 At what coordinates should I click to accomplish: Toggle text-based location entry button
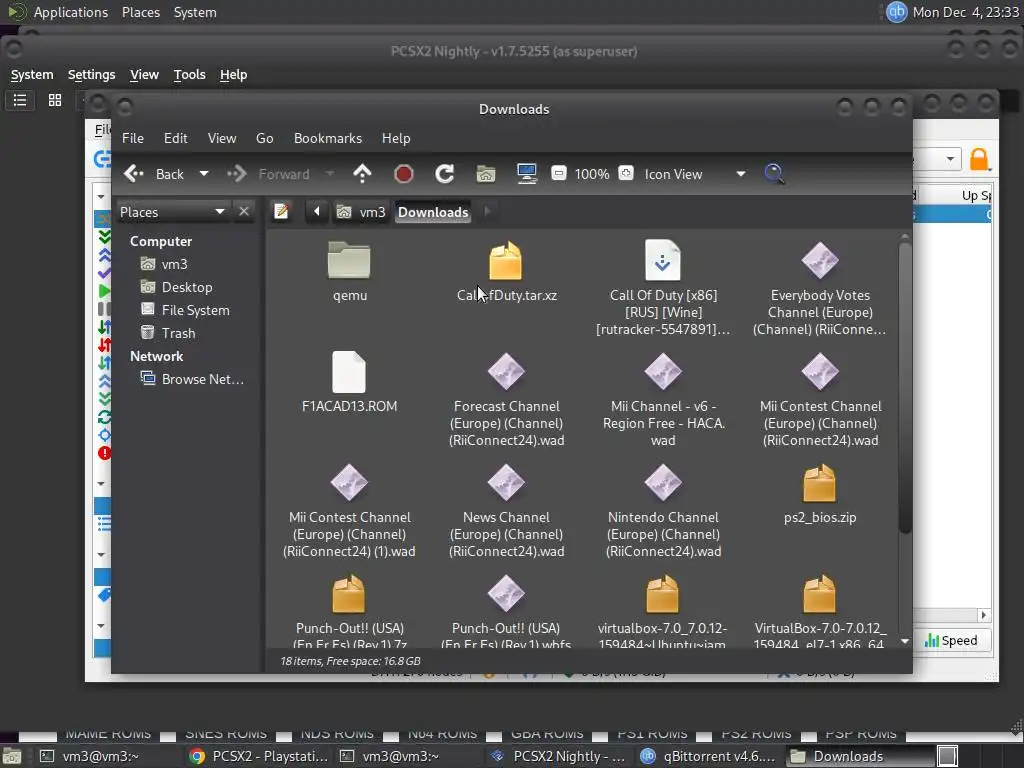pyautogui.click(x=281, y=212)
